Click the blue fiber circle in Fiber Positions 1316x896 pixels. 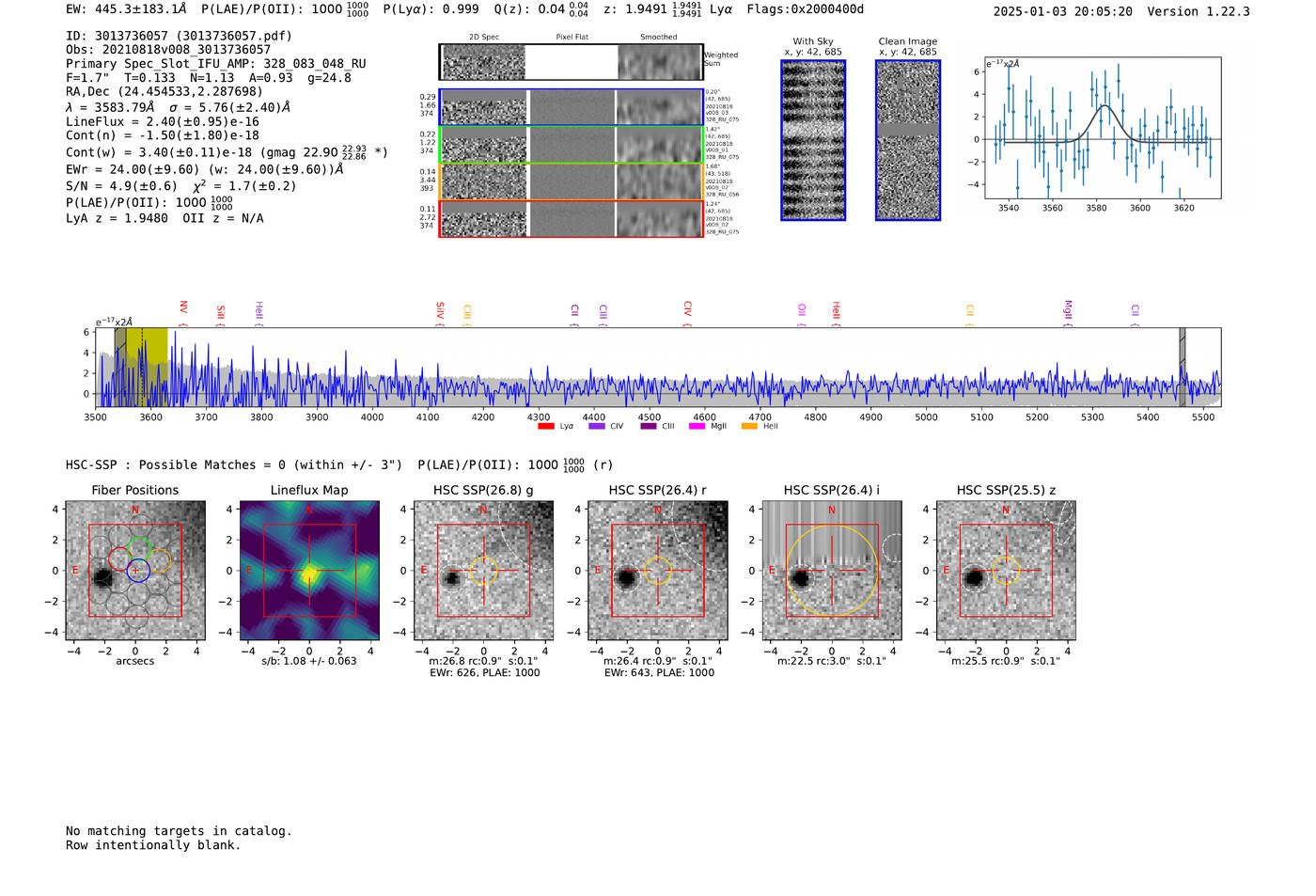[138, 569]
